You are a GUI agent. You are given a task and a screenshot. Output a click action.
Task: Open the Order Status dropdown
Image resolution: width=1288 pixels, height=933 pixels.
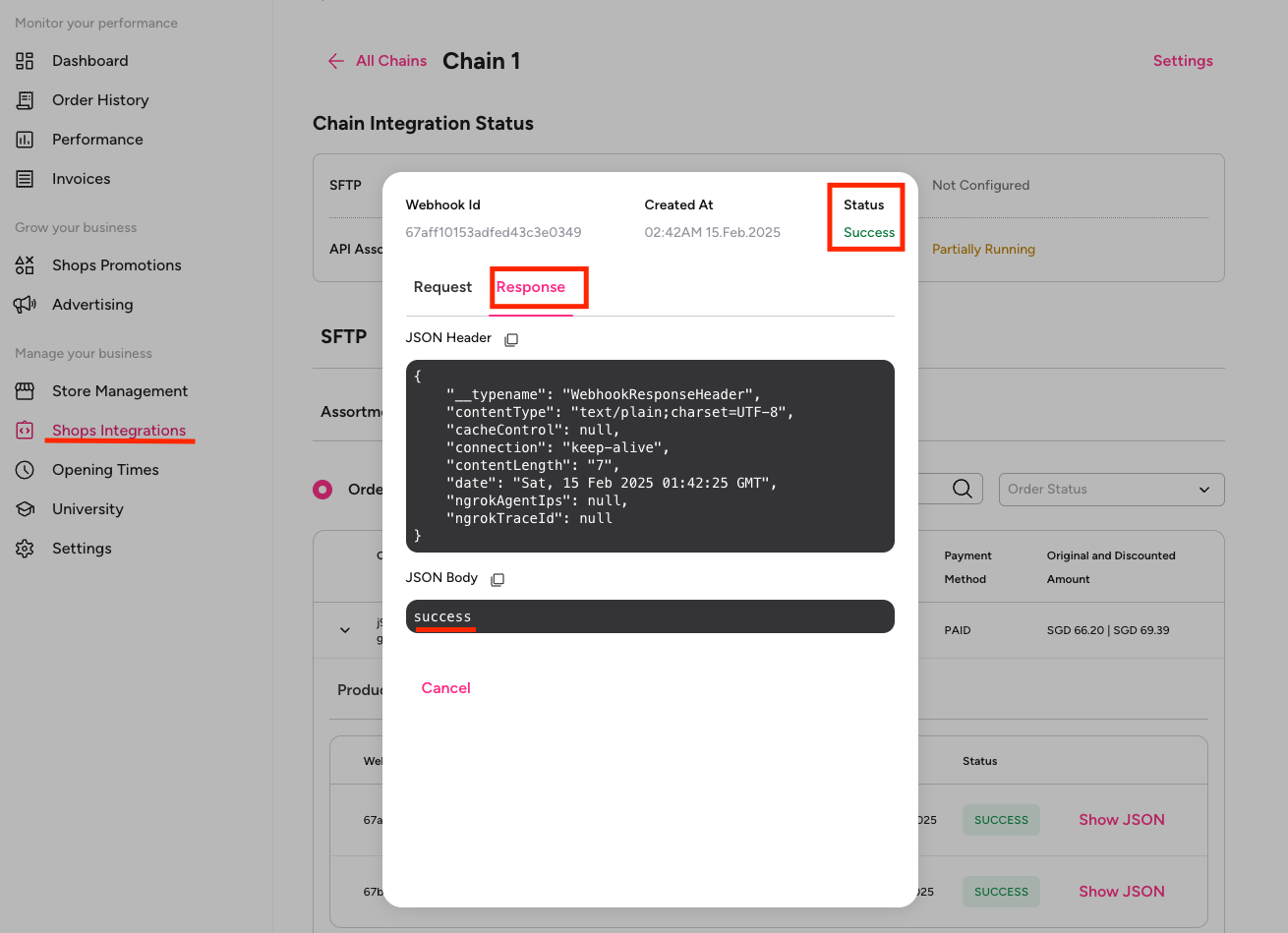pyautogui.click(x=1111, y=490)
